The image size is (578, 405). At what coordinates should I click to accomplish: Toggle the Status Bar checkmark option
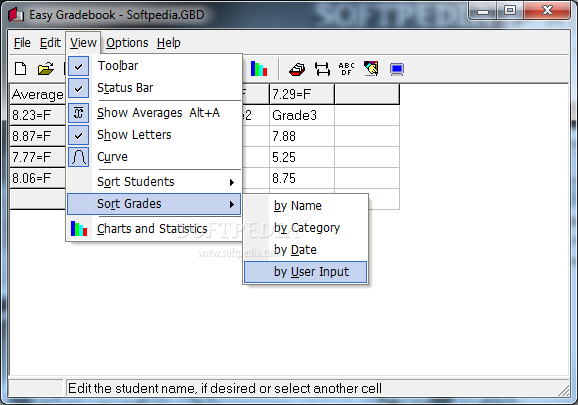click(x=79, y=88)
